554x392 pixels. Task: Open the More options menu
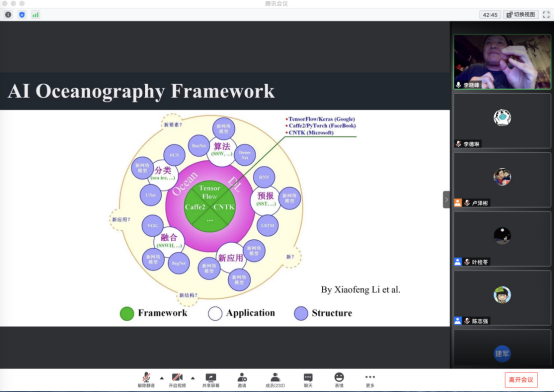370,380
